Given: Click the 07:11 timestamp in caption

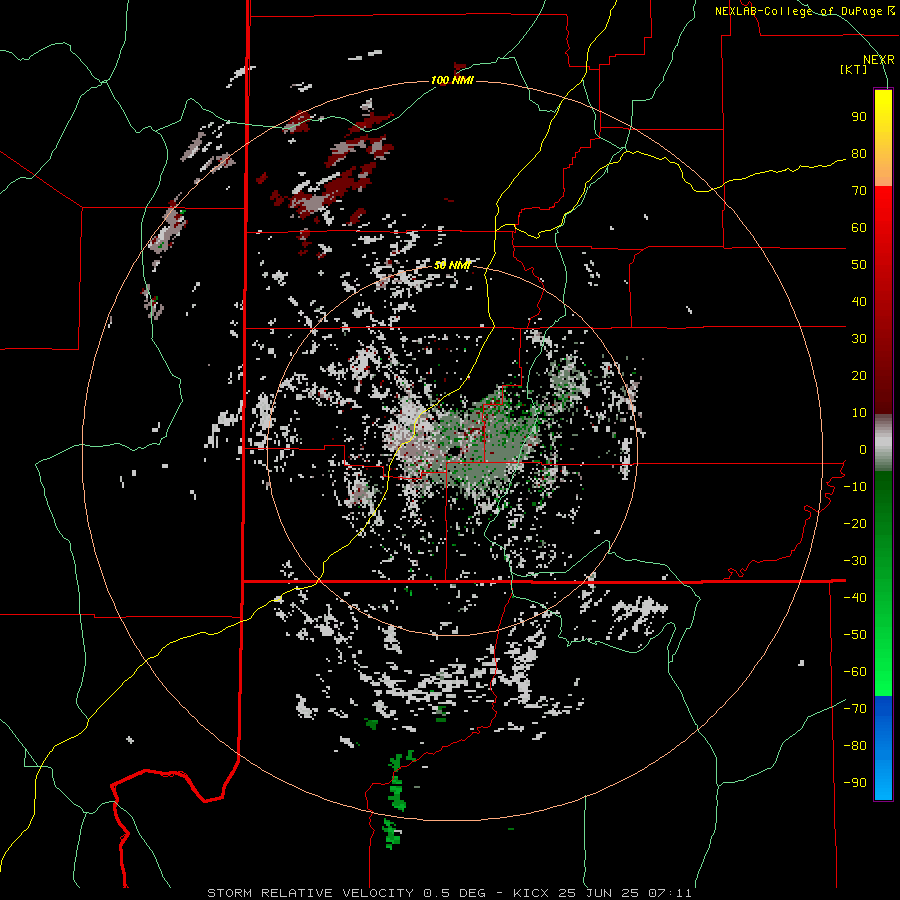Looking at the screenshot, I should coord(669,893).
